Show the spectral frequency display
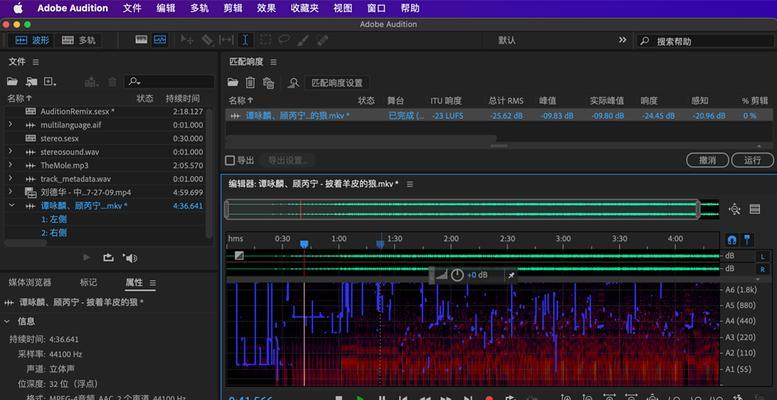 click(141, 40)
